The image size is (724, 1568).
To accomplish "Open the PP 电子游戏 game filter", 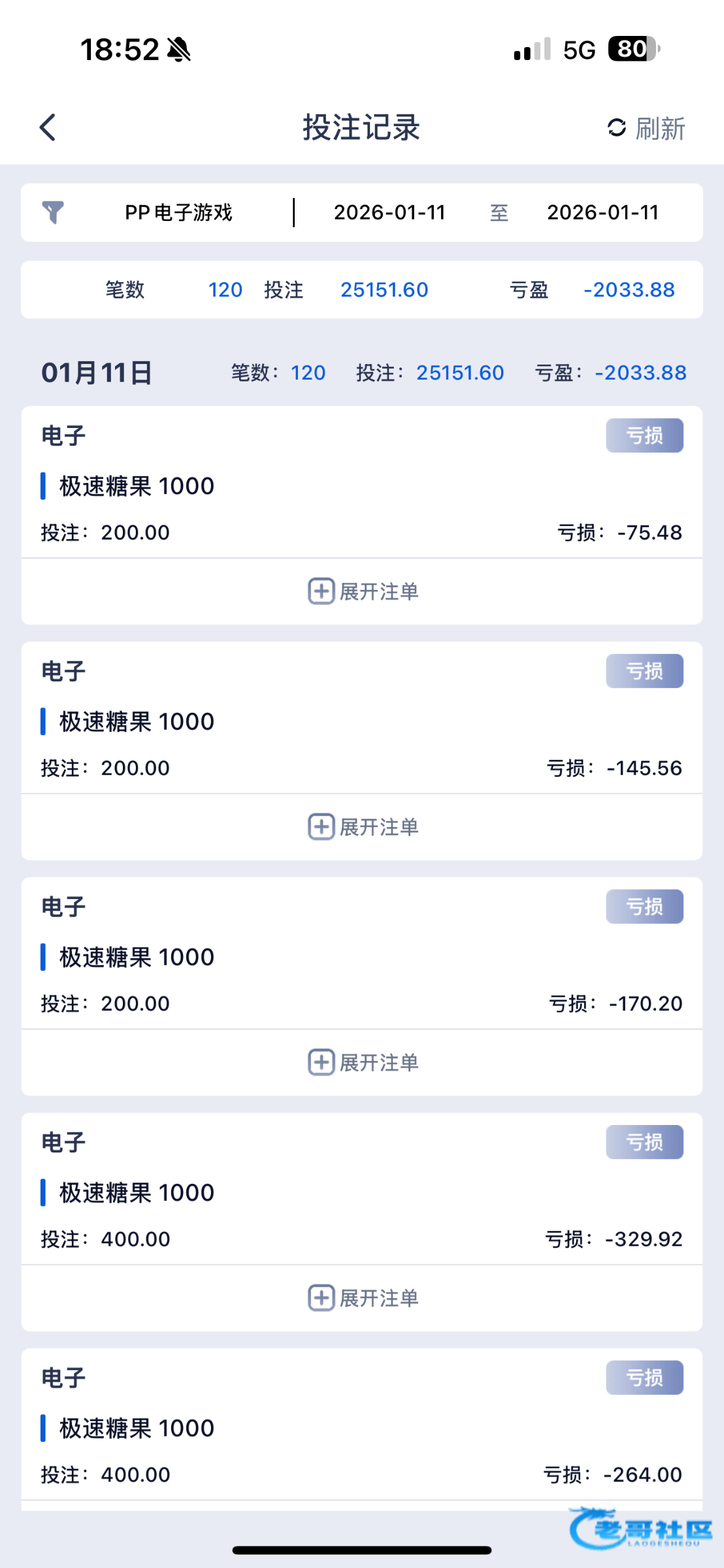I will [x=178, y=212].
